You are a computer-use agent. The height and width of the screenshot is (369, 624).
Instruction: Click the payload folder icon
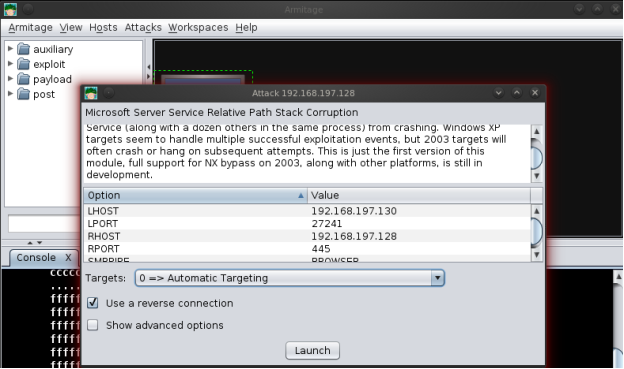(24, 79)
